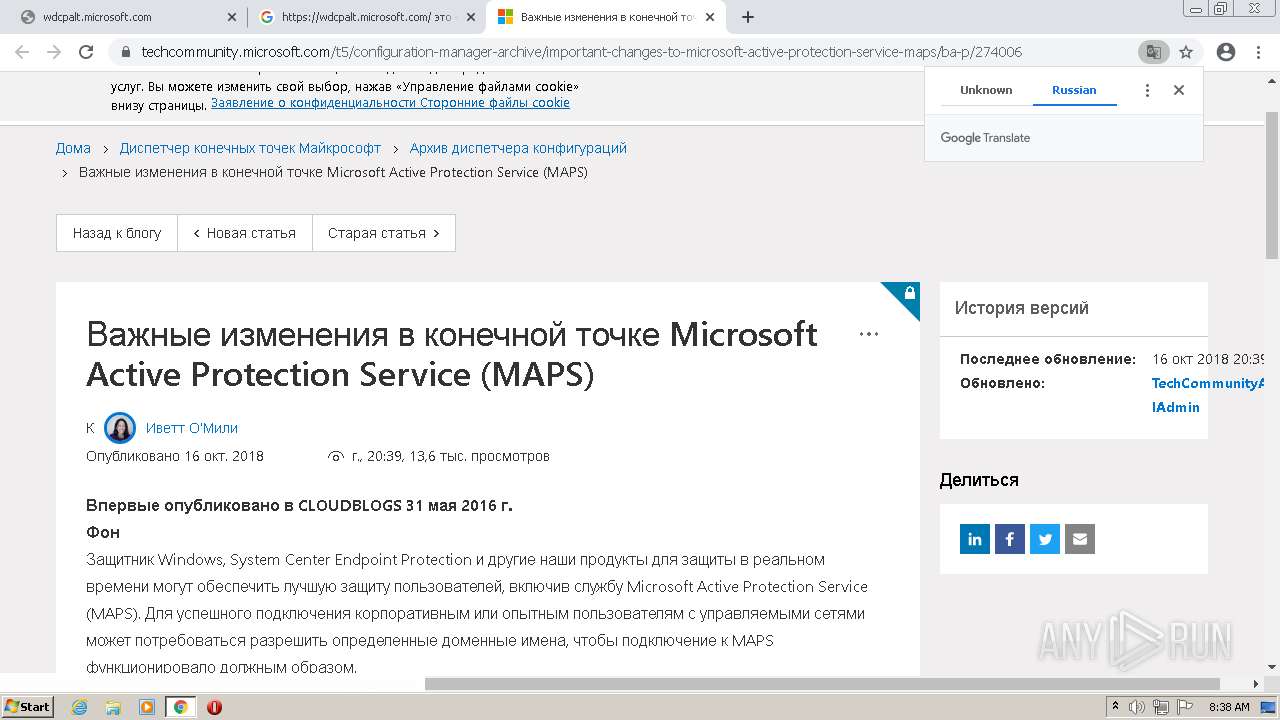The image size is (1280, 720).
Task: Select Russian language in translate popup
Action: pos(1074,90)
